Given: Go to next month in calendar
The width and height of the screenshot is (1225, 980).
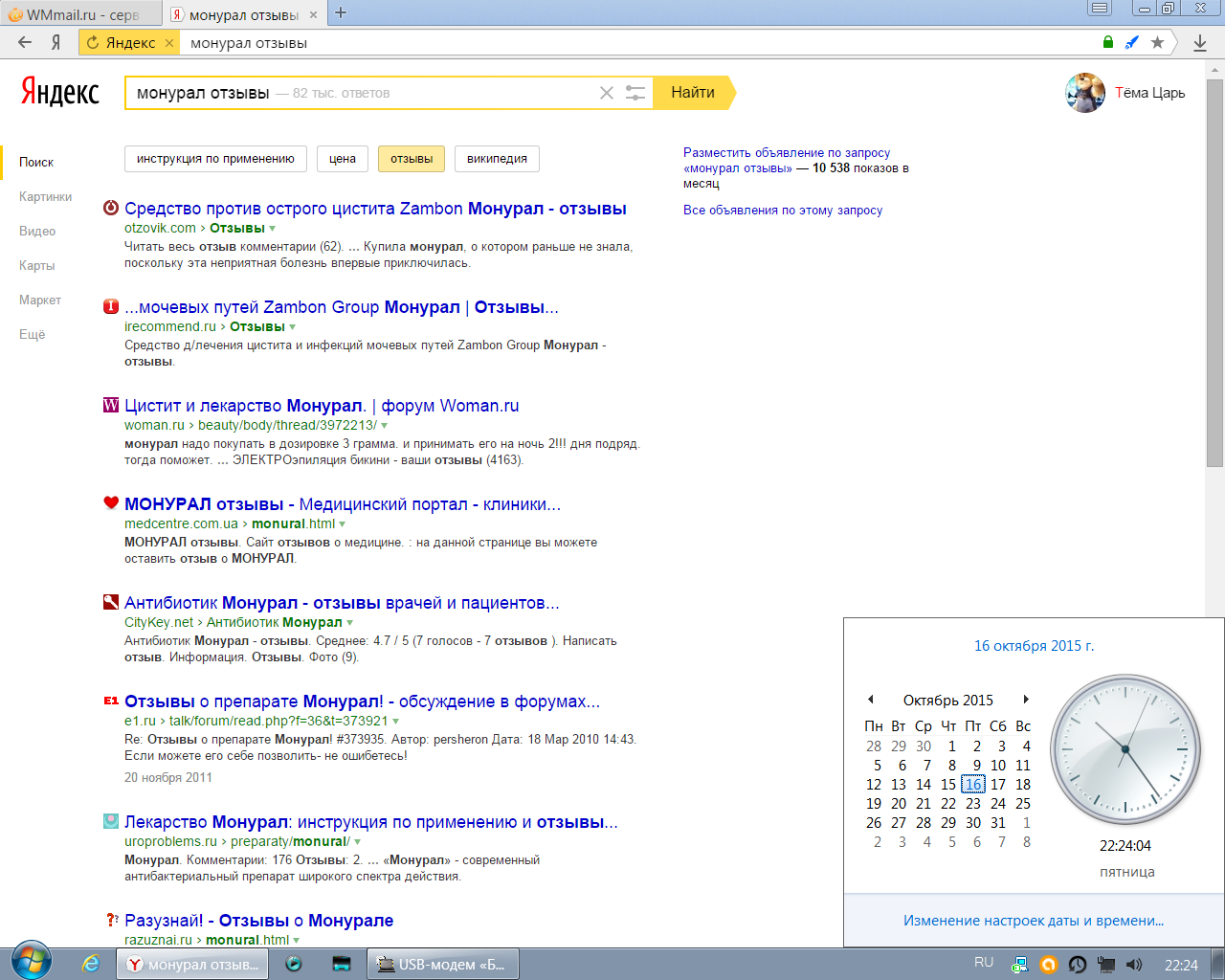Looking at the screenshot, I should (x=1026, y=700).
